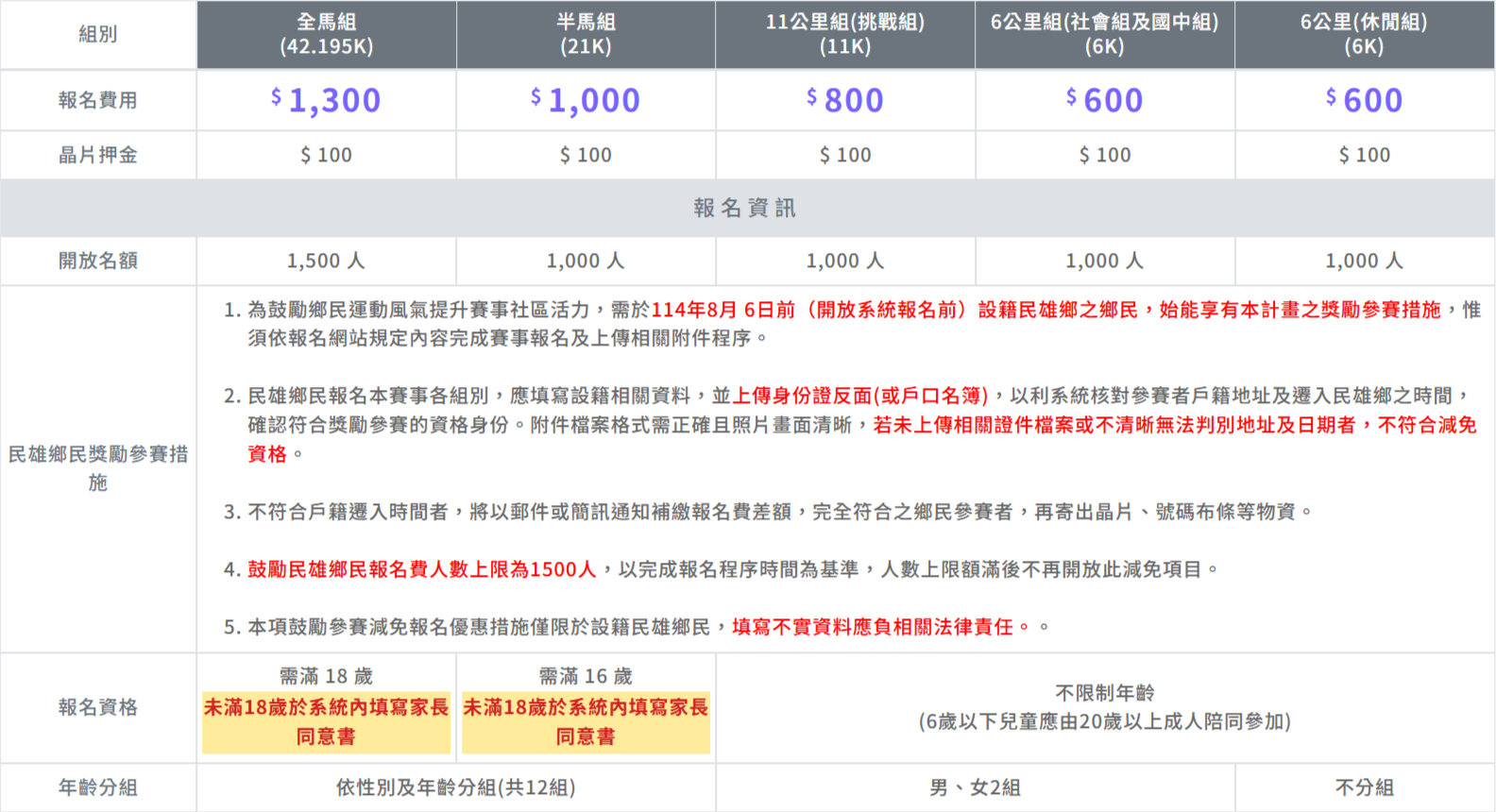The width and height of the screenshot is (1496, 812).
Task: Click the 組別 row label
Action: click(97, 34)
